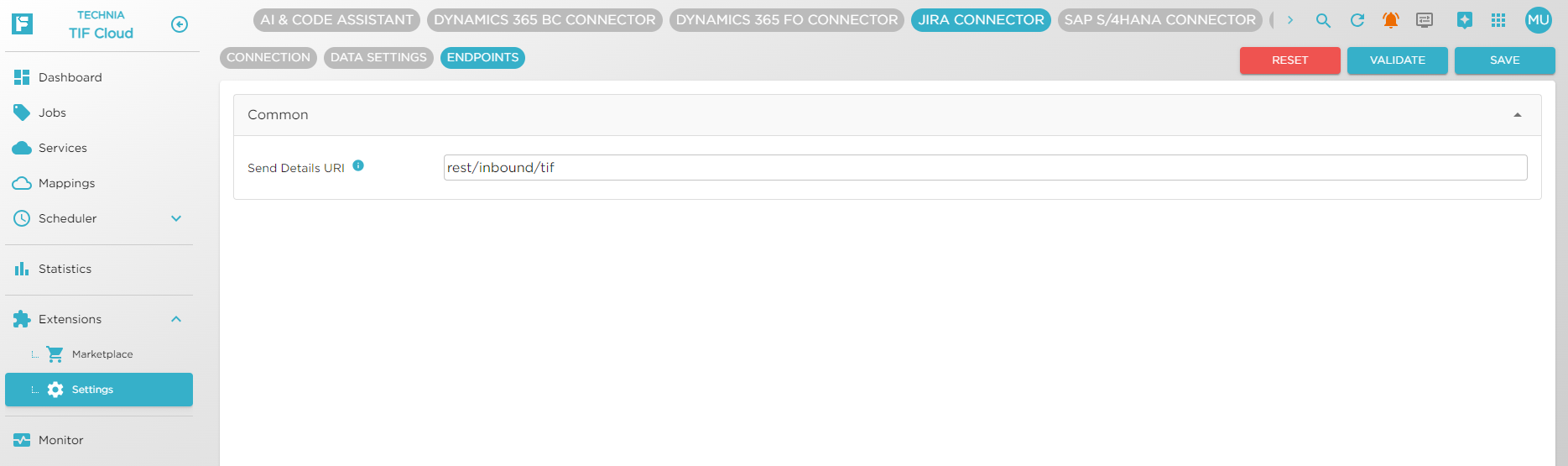Collapse the Extensions menu chevron
This screenshot has width=1568, height=466.
tap(176, 319)
